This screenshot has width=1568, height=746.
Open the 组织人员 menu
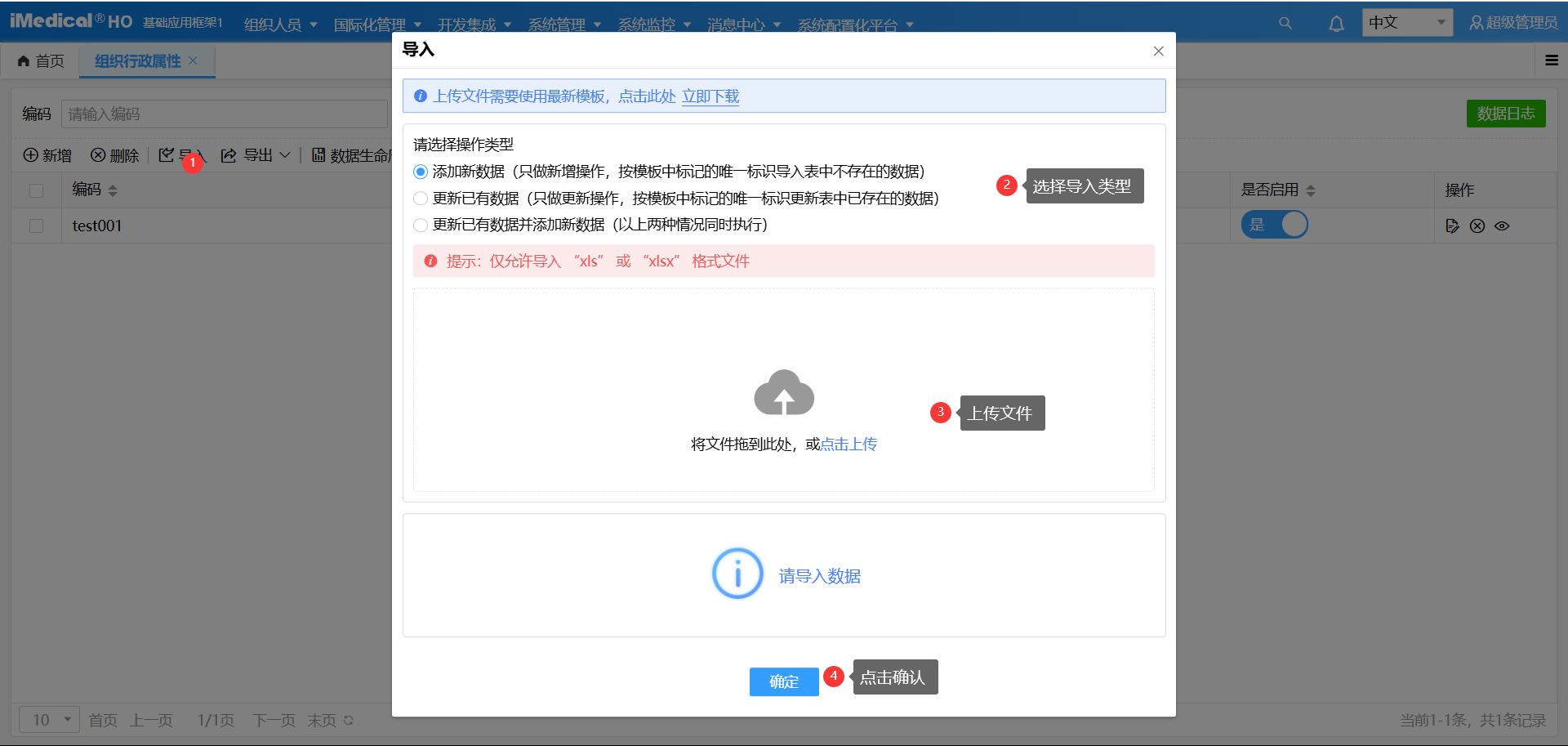coord(280,25)
